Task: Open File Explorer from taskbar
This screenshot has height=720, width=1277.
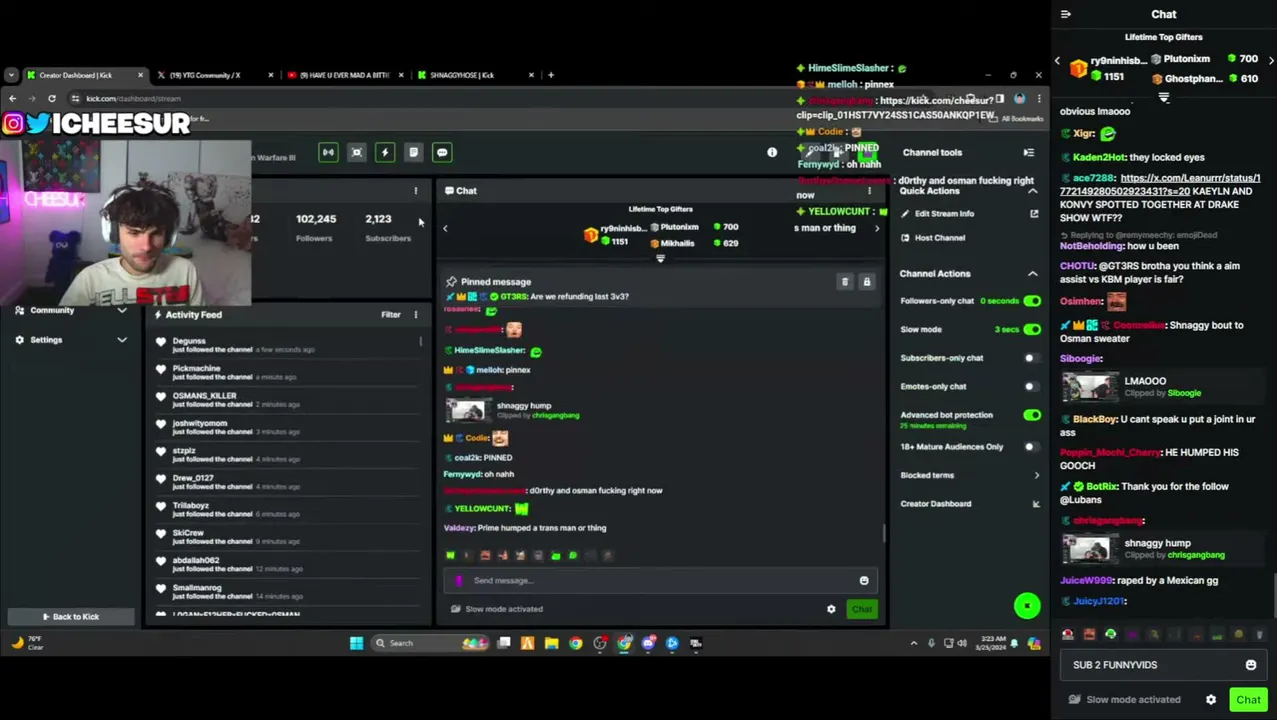Action: (x=551, y=643)
